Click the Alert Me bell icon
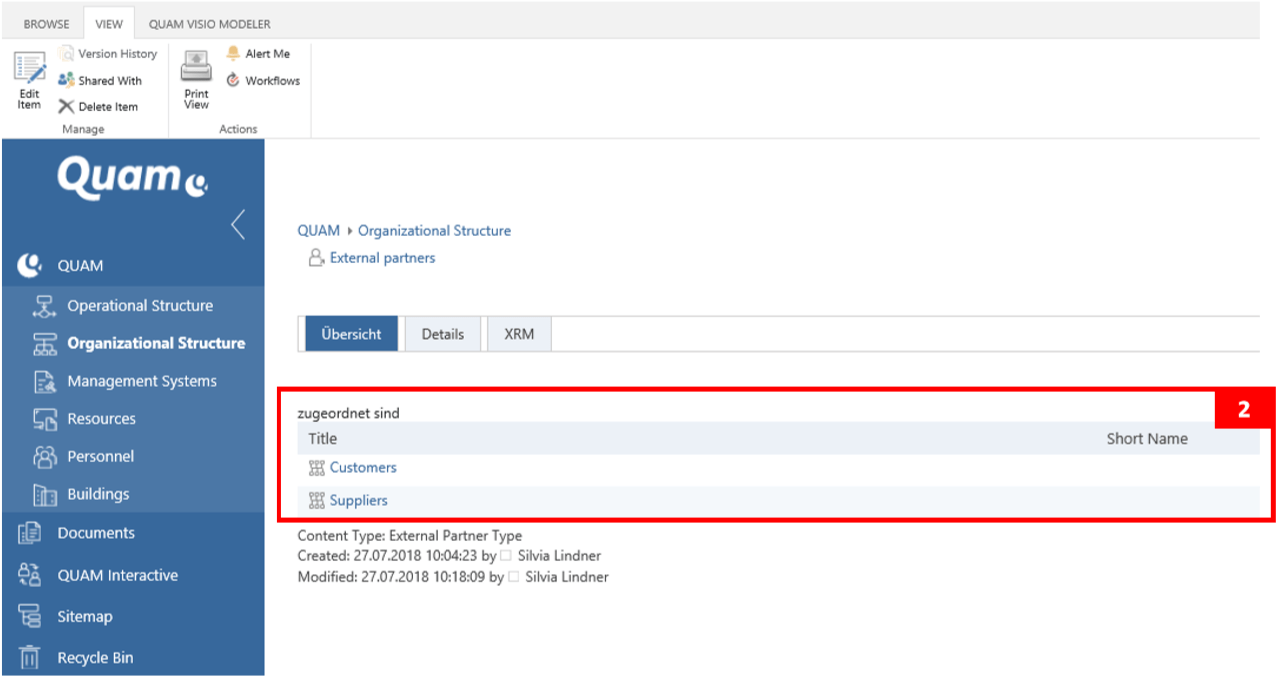Screen dimensions: 1285x688 233,54
